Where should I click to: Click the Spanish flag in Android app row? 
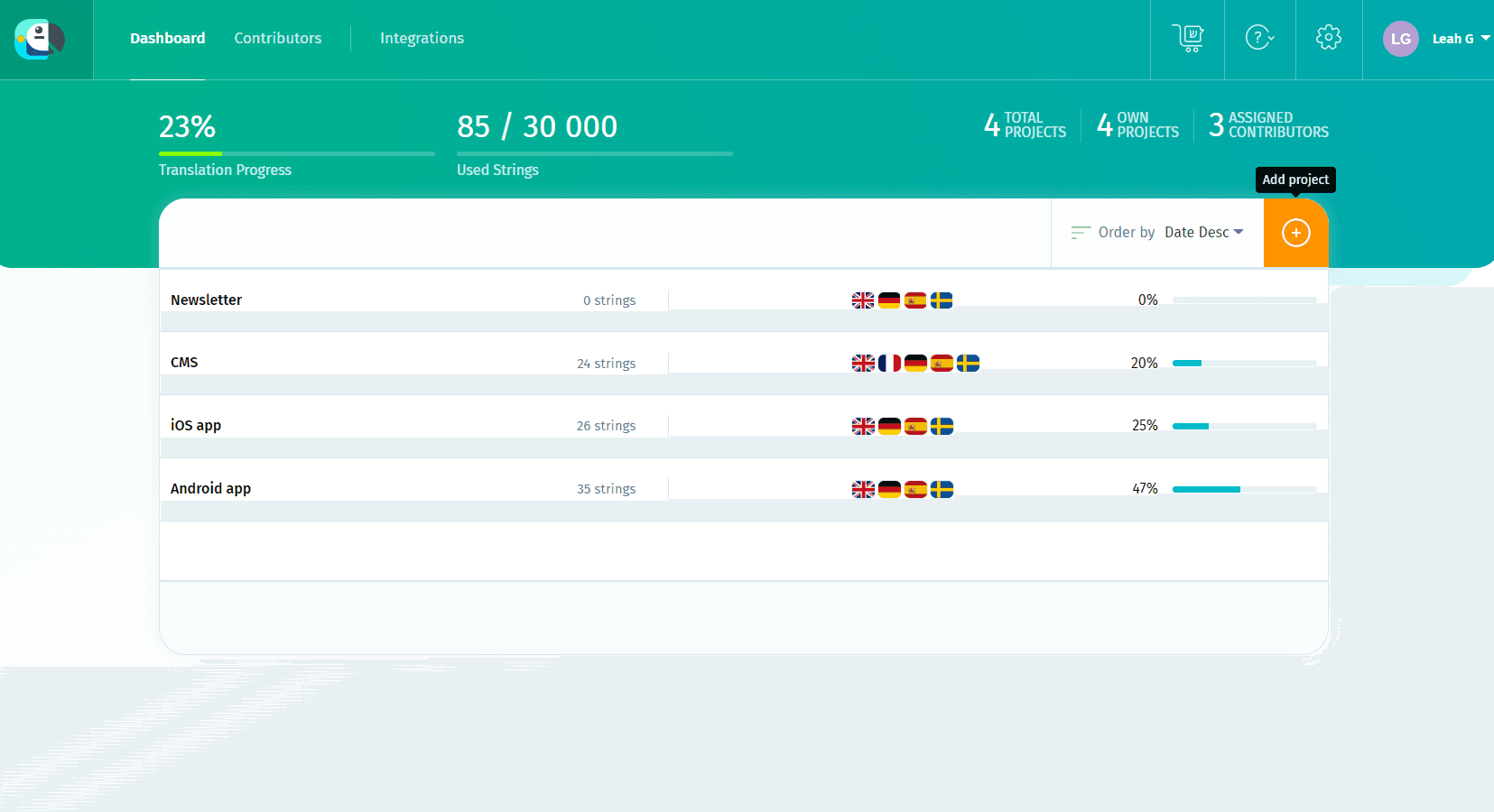[915, 489]
